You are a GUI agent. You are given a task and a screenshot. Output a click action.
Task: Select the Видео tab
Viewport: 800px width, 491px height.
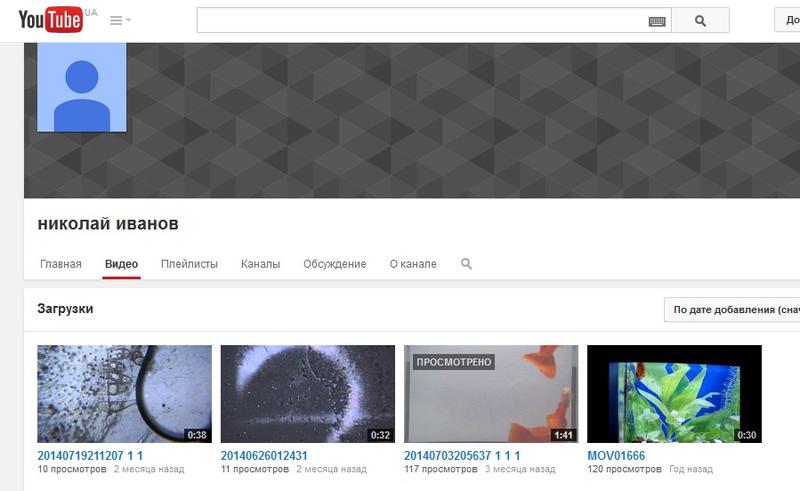click(x=121, y=264)
